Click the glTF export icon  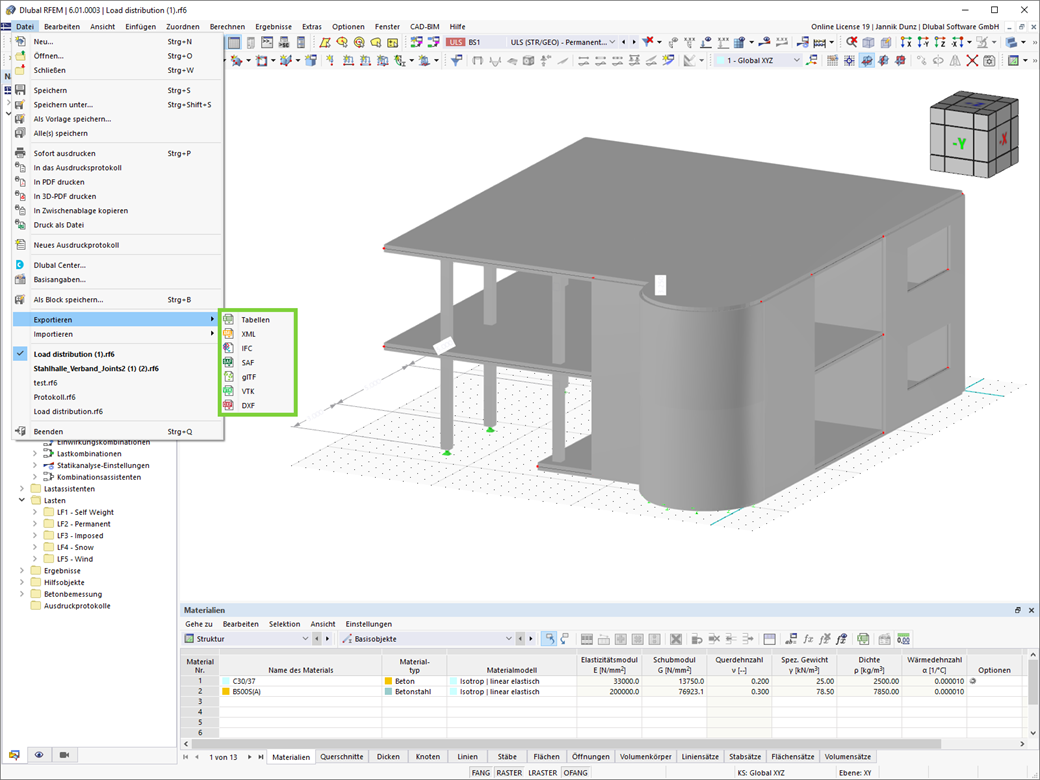pos(228,377)
